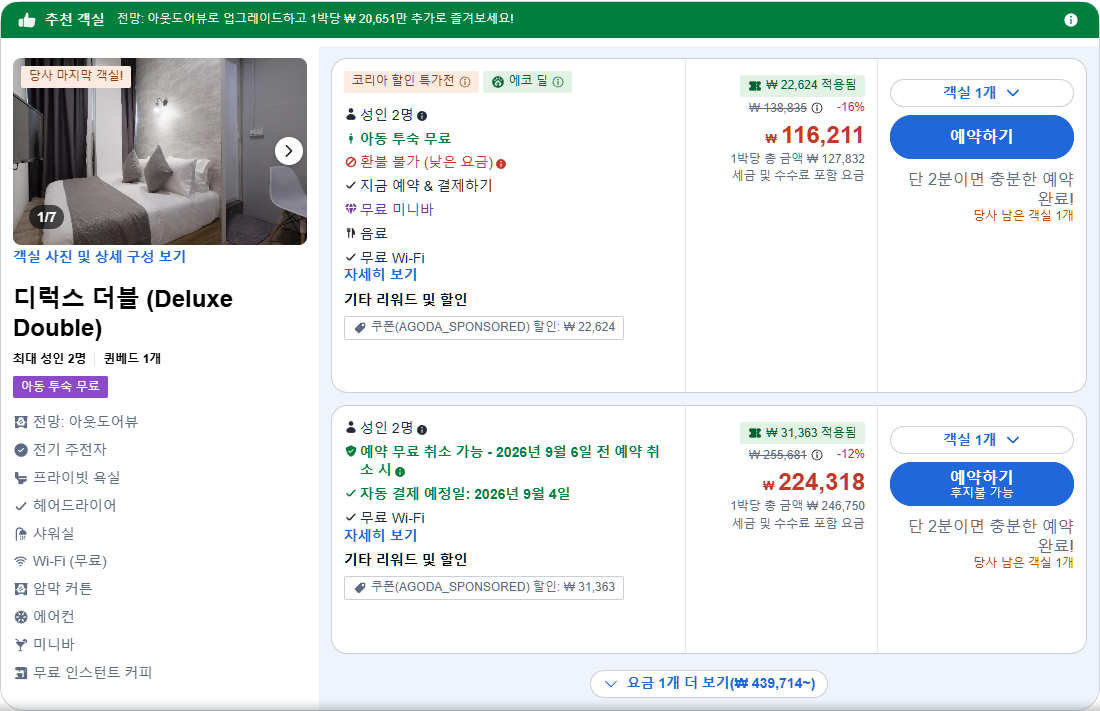Click the 1/7 photo counter badge

pos(47,217)
